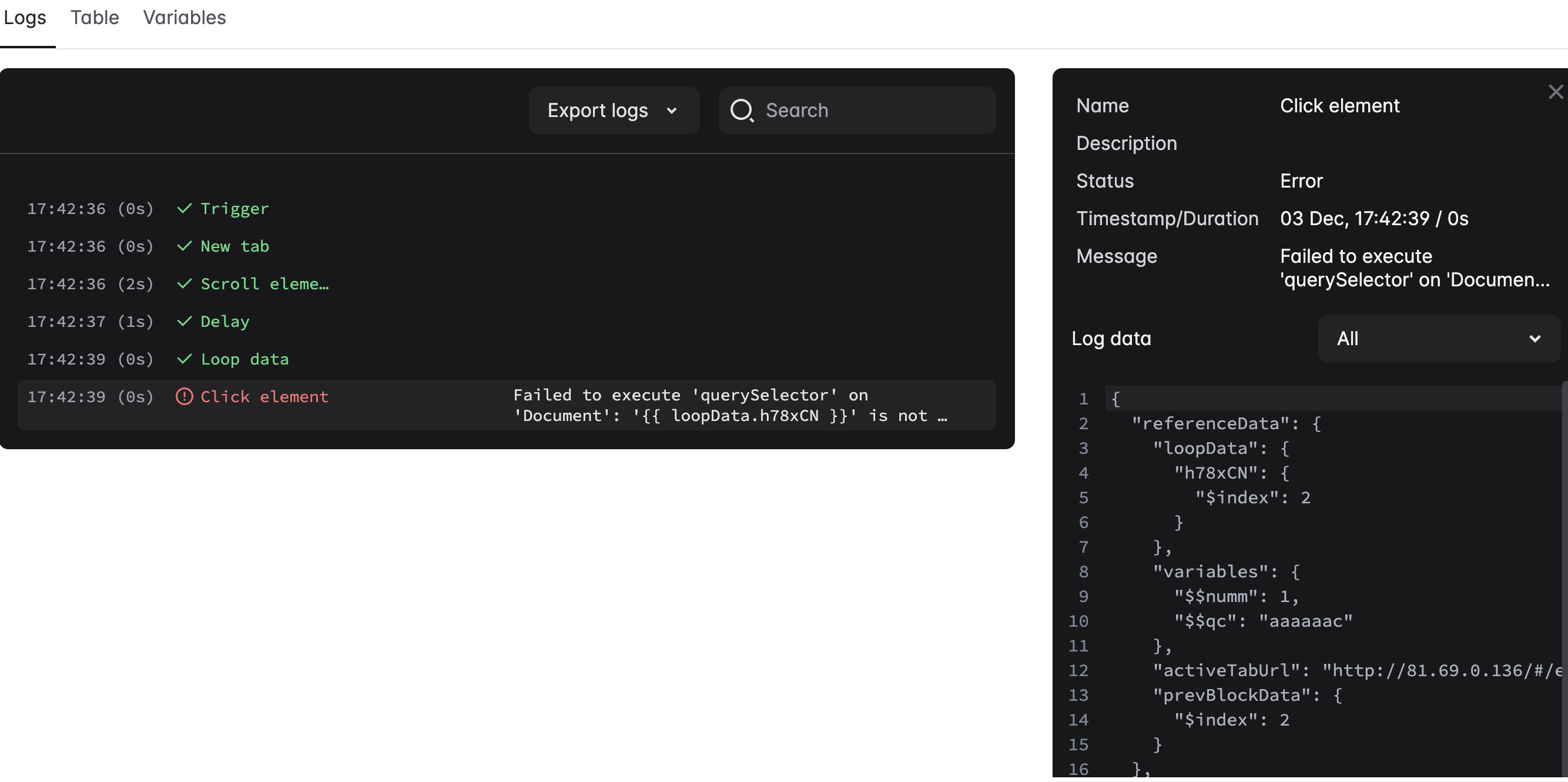The image size is (1568, 782).
Task: Switch to the Table tab
Action: (95, 18)
